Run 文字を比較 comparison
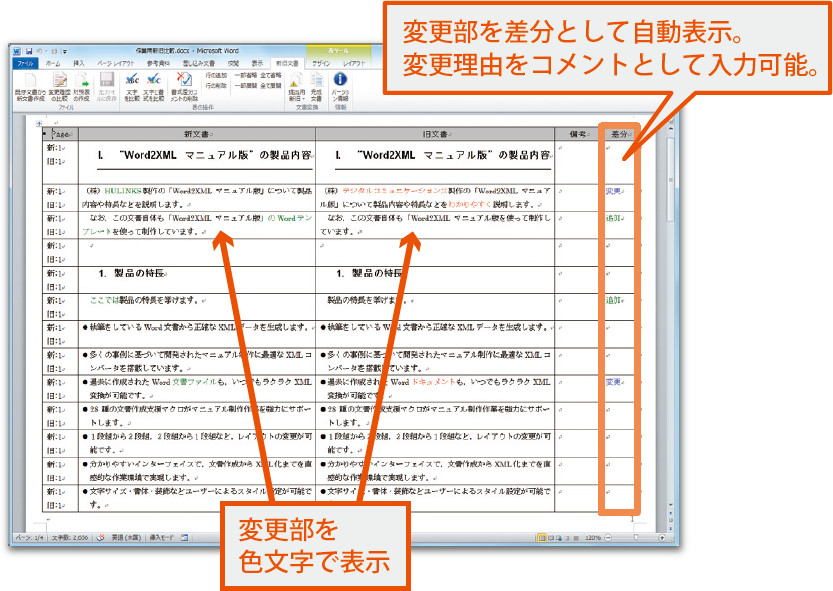The height and width of the screenshot is (591, 833). [132, 86]
